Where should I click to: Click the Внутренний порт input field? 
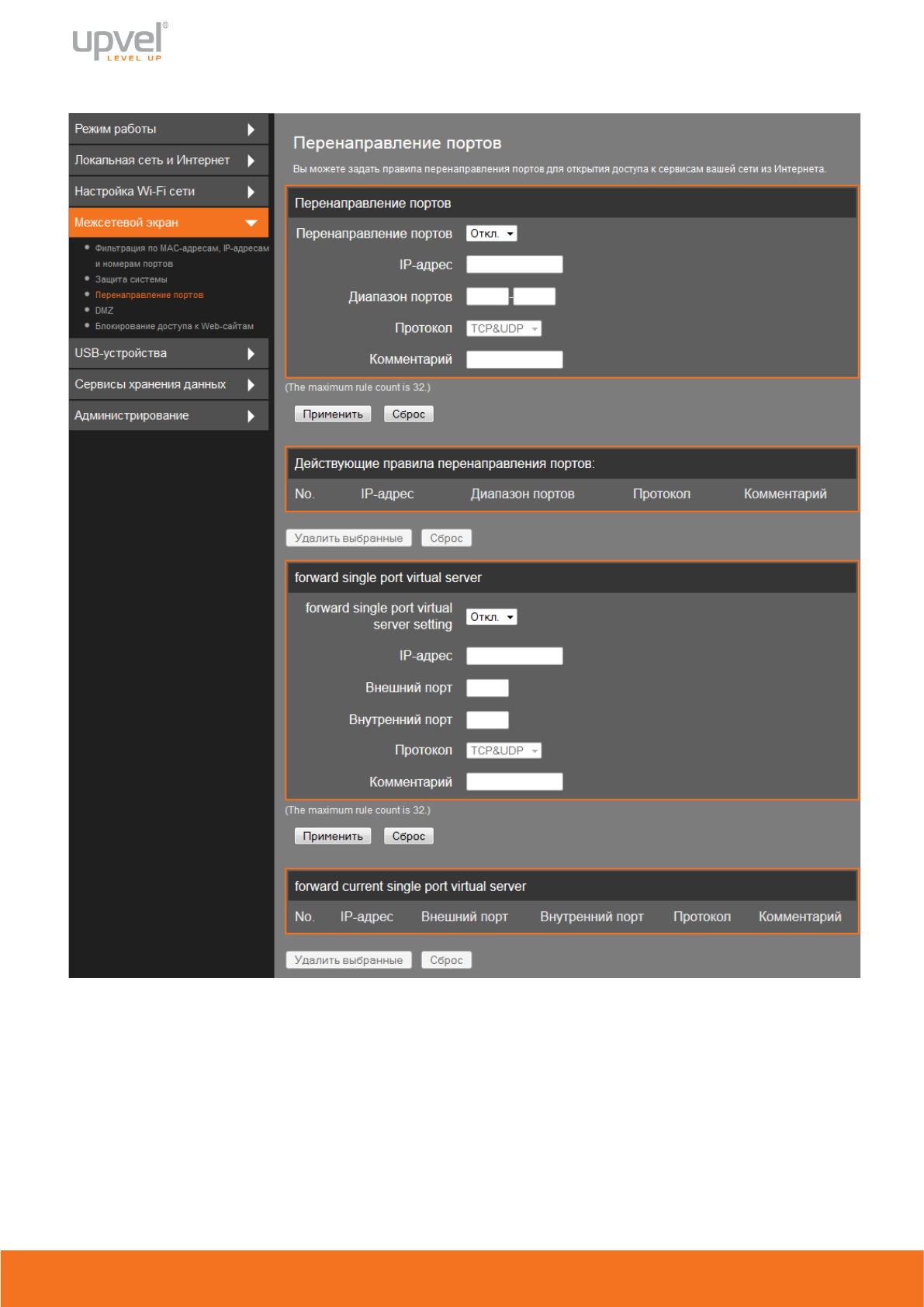(x=487, y=720)
